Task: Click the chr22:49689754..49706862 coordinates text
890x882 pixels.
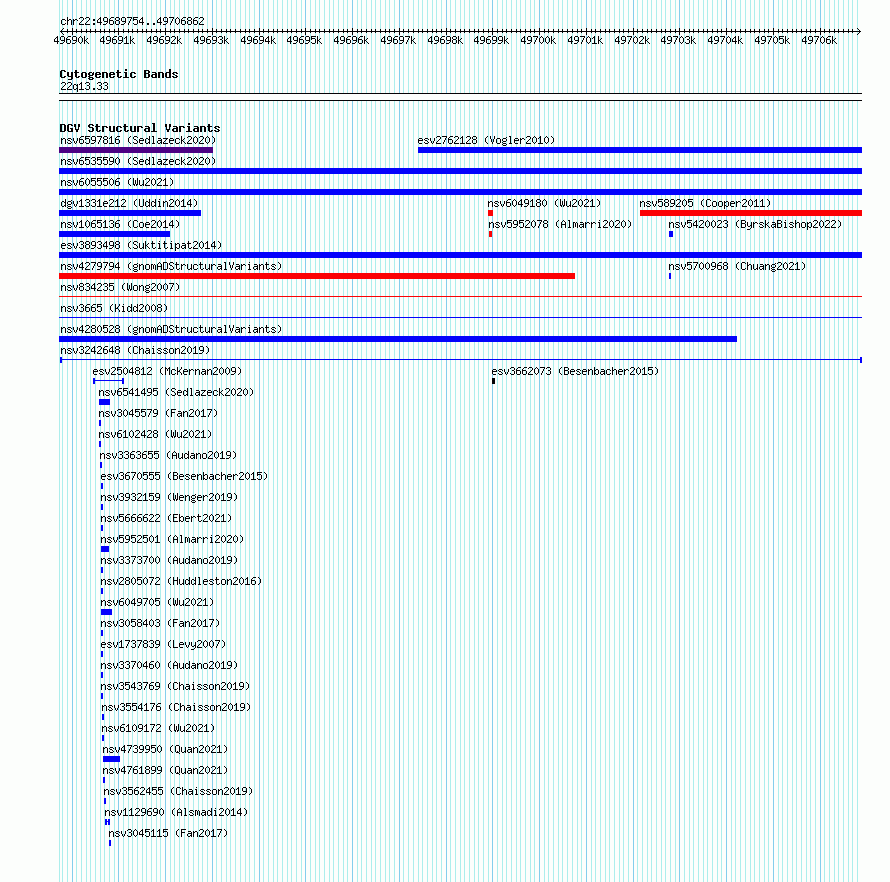Action: [x=132, y=21]
